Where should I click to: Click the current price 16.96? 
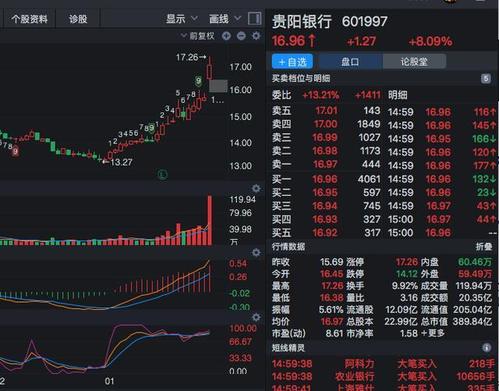[288, 41]
